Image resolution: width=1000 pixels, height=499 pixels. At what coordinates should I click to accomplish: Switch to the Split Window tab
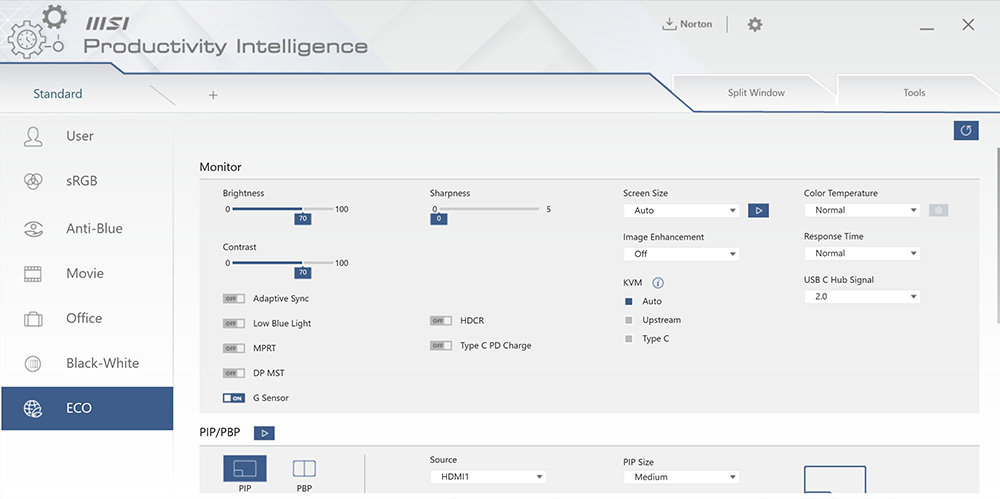click(x=756, y=93)
